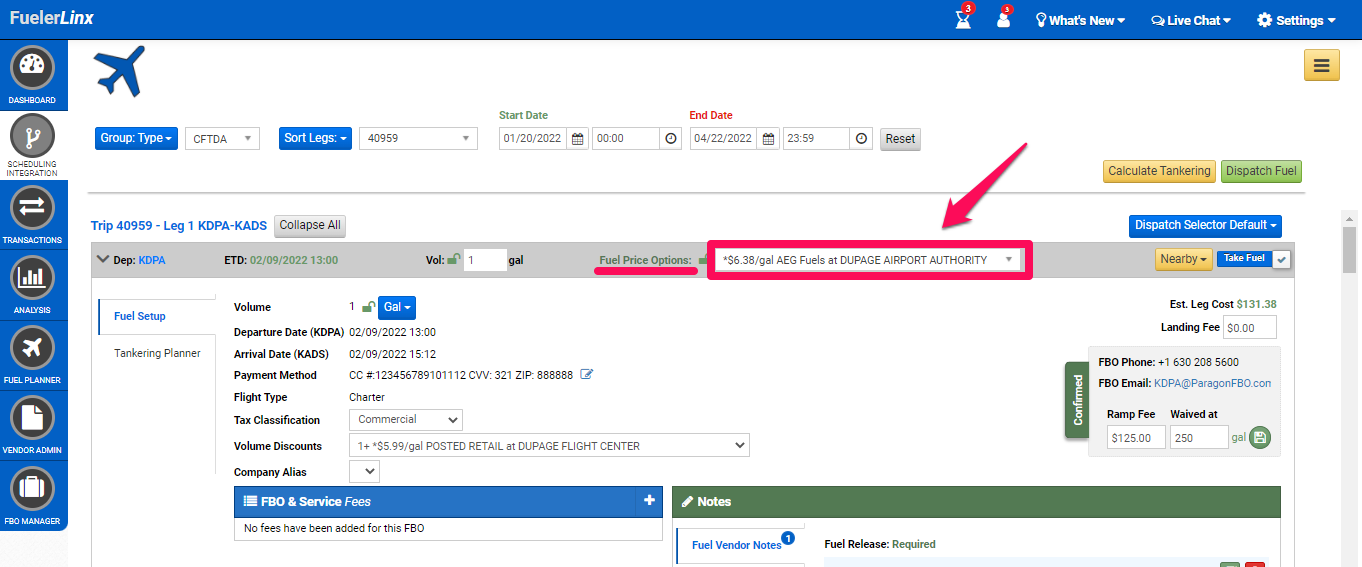The image size is (1362, 567).
Task: Switch to Tankering Planner tab
Action: pyautogui.click(x=157, y=353)
